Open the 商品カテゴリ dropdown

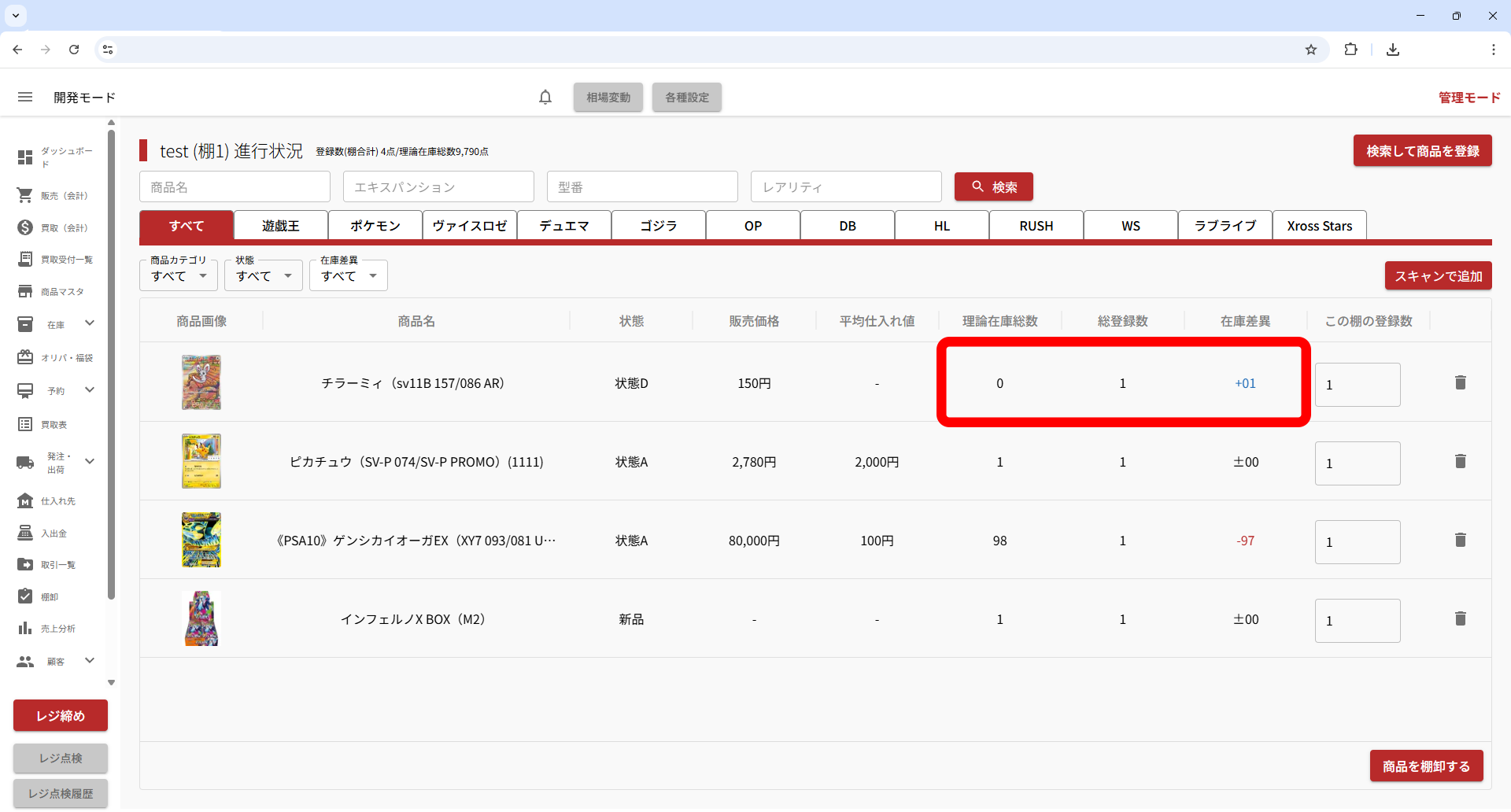[x=179, y=276]
